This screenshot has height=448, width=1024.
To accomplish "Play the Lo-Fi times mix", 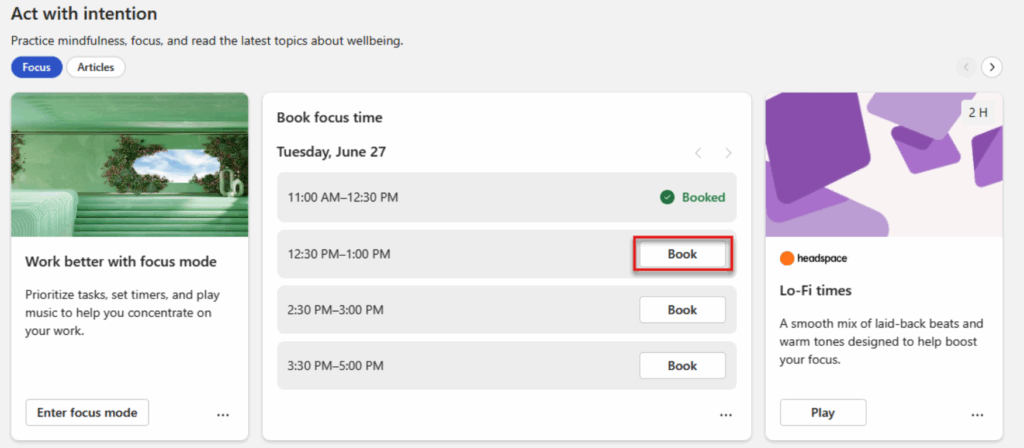I will [822, 412].
